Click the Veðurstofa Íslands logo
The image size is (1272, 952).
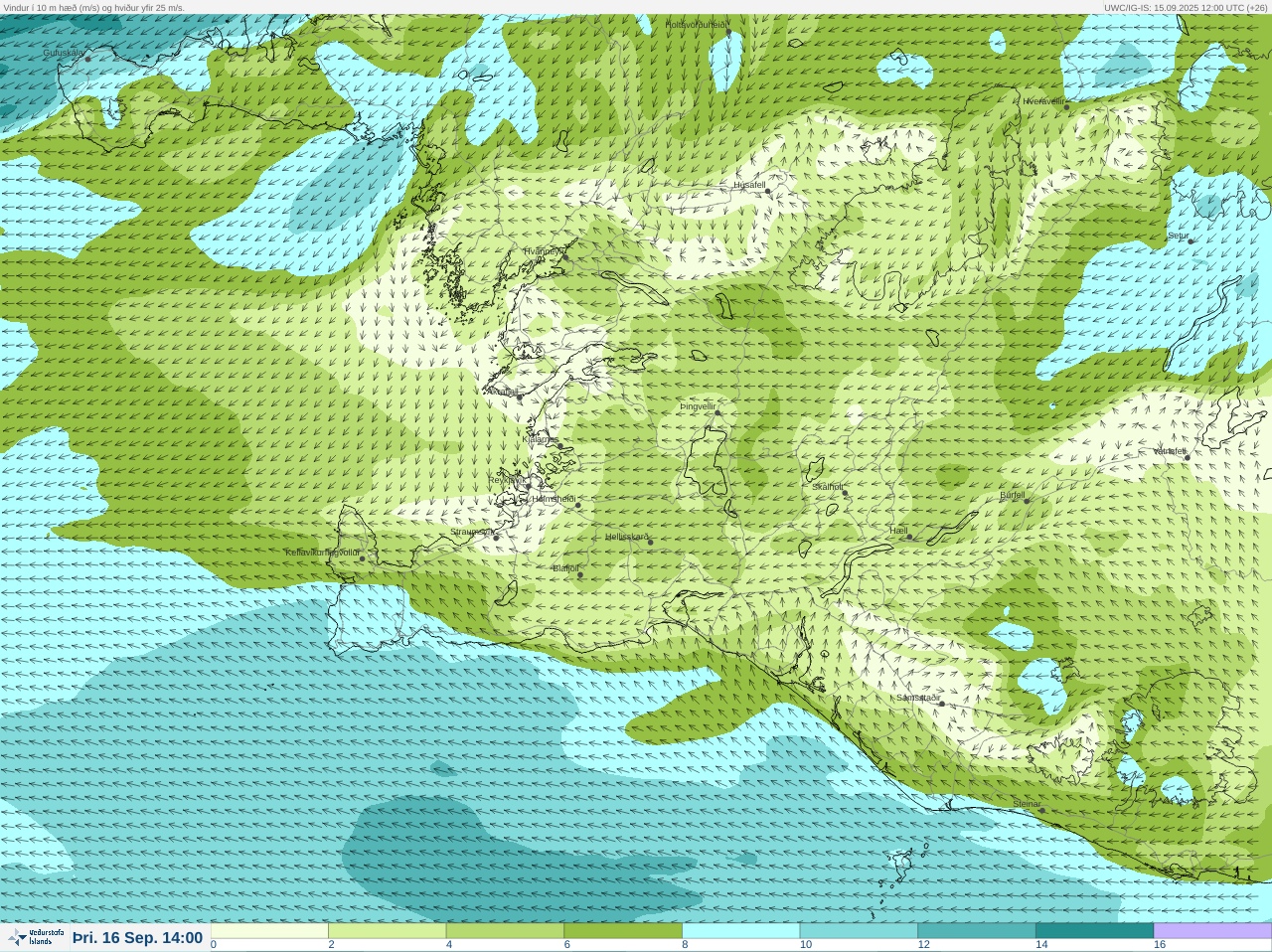point(36,937)
